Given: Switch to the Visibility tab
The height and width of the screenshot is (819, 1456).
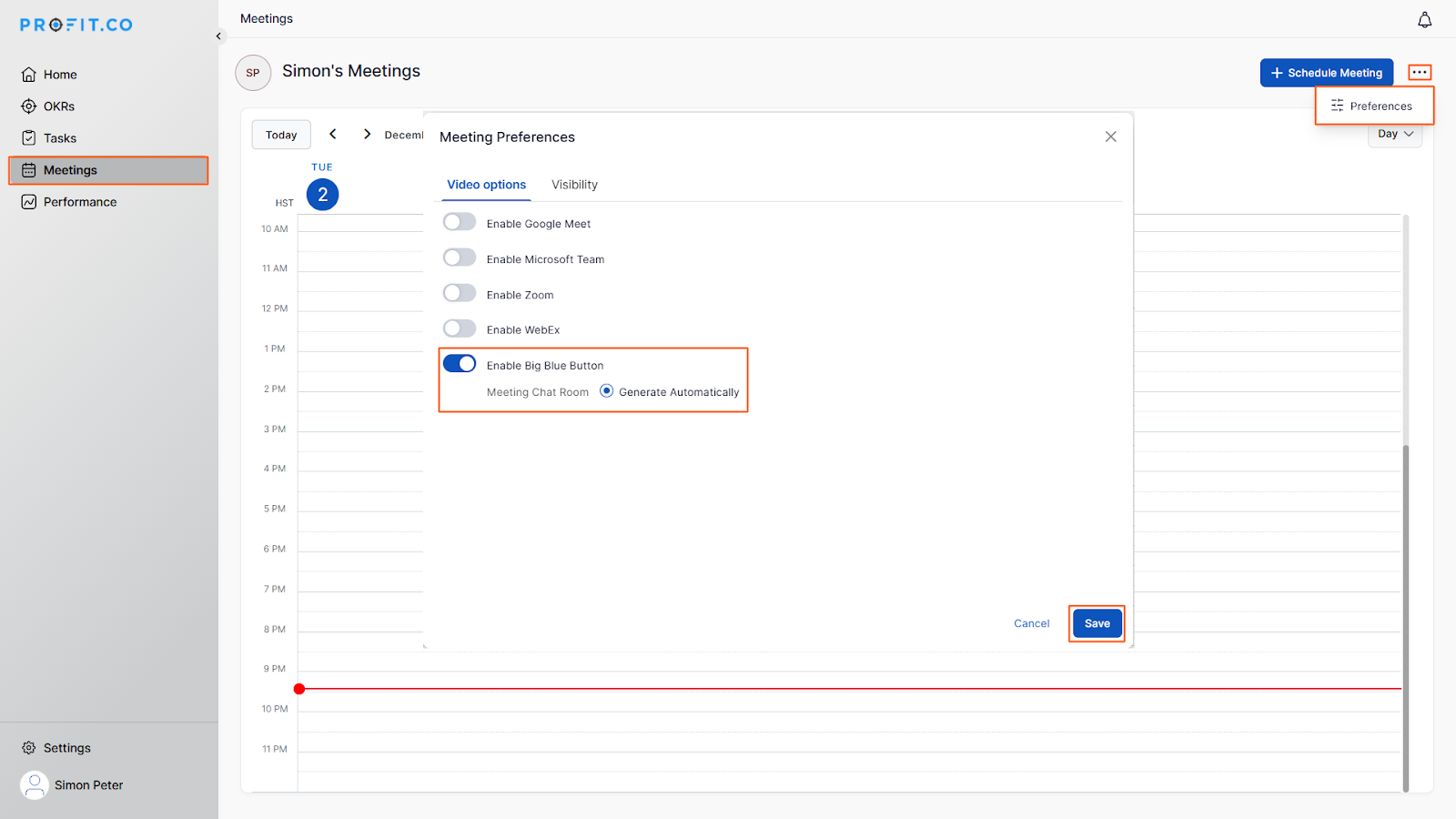Looking at the screenshot, I should click(574, 185).
